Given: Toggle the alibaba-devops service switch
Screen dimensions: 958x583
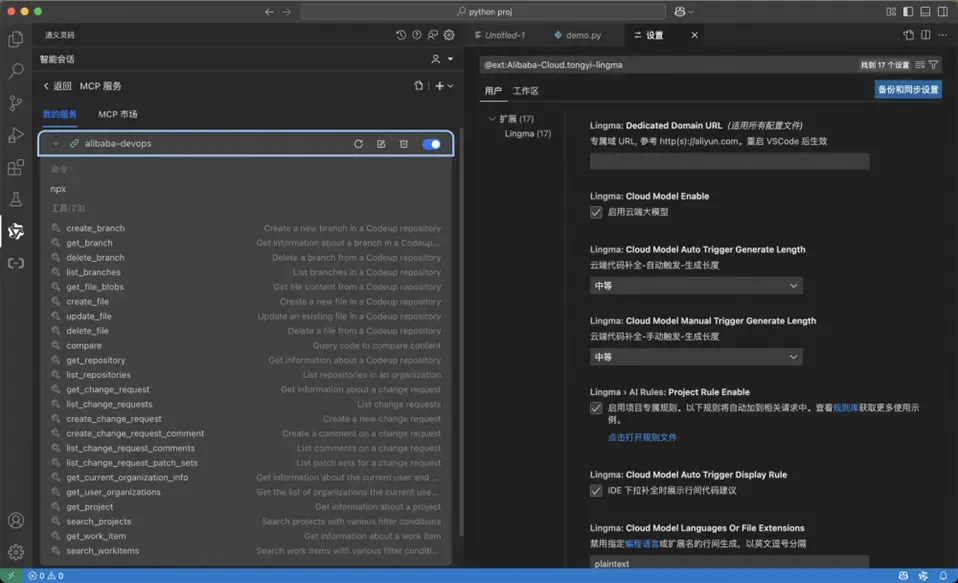Looking at the screenshot, I should 431,144.
